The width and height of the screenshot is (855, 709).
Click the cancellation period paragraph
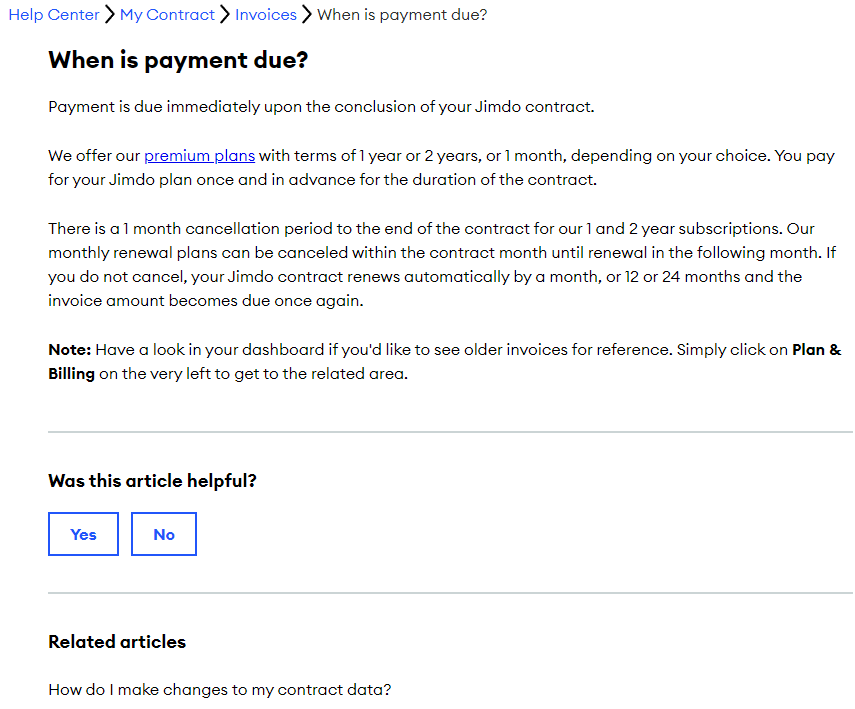[x=443, y=265]
